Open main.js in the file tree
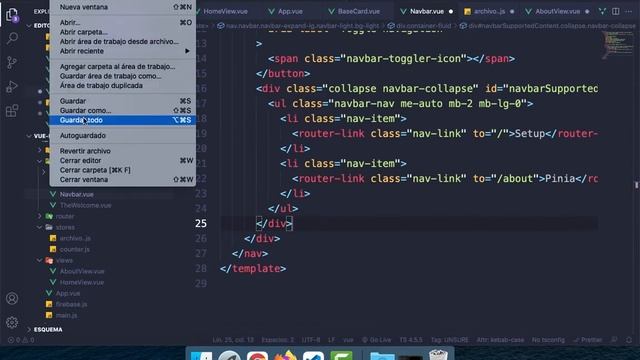Viewport: 640px width, 360px height. tap(67, 315)
